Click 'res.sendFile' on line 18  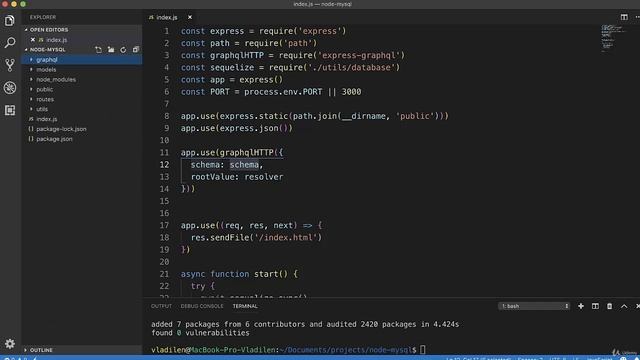[220, 238]
